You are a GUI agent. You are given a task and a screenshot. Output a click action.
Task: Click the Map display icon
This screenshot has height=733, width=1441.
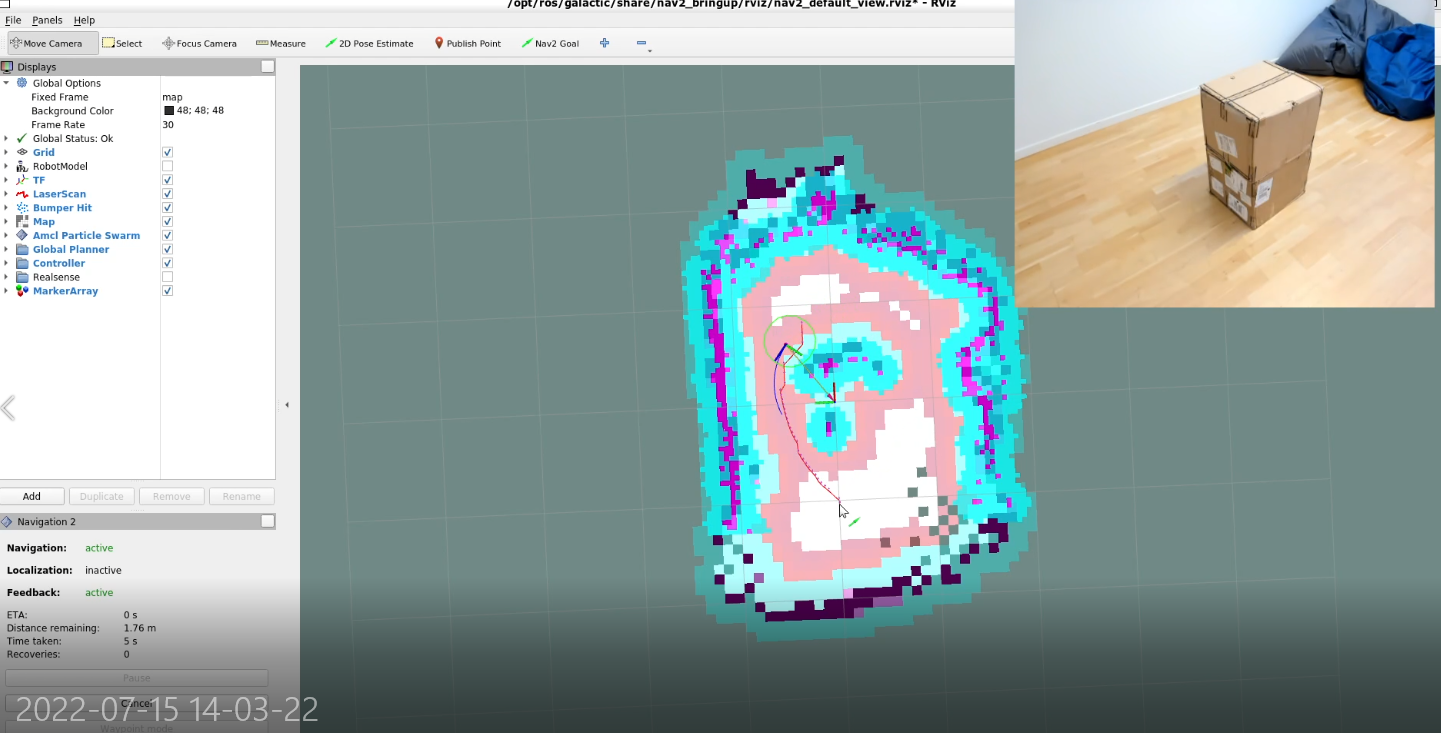point(22,222)
